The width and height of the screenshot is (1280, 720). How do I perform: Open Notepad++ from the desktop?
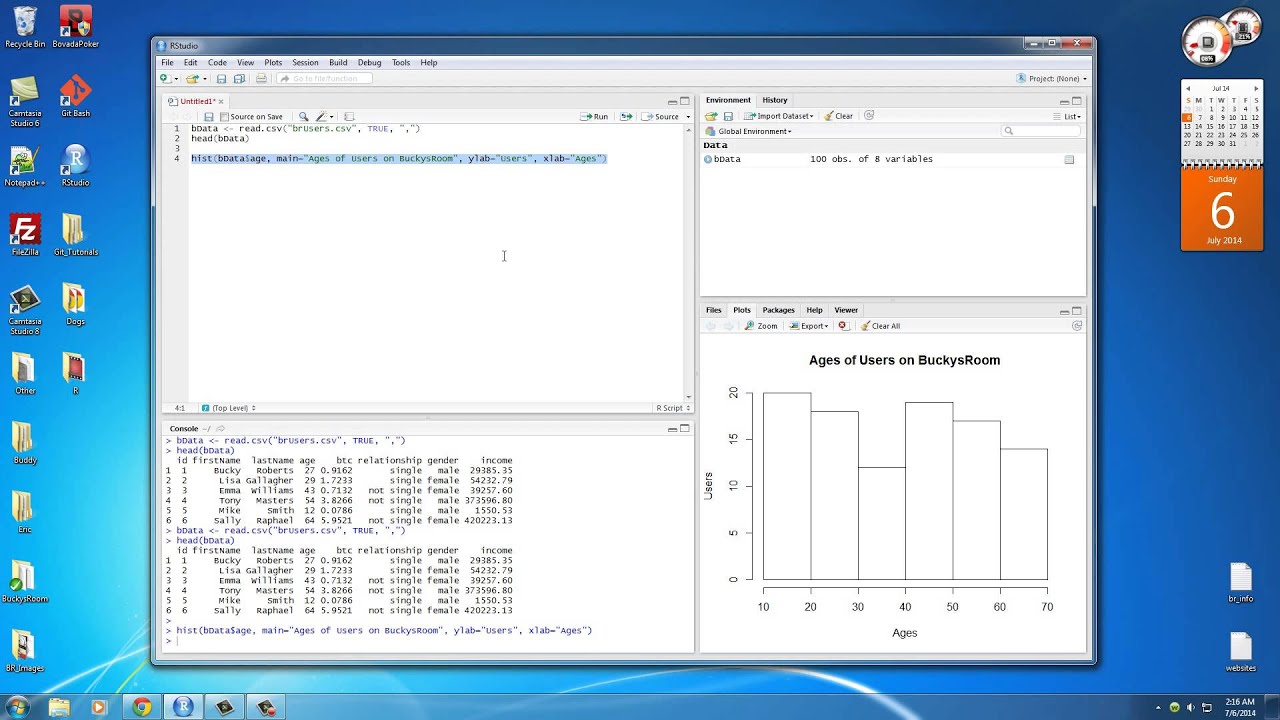coord(25,166)
